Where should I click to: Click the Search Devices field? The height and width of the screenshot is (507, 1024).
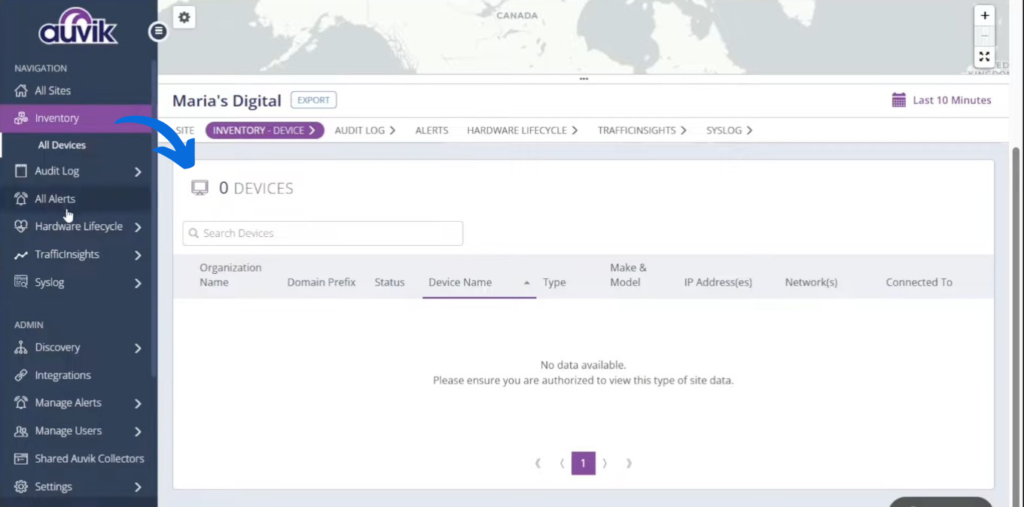[323, 233]
